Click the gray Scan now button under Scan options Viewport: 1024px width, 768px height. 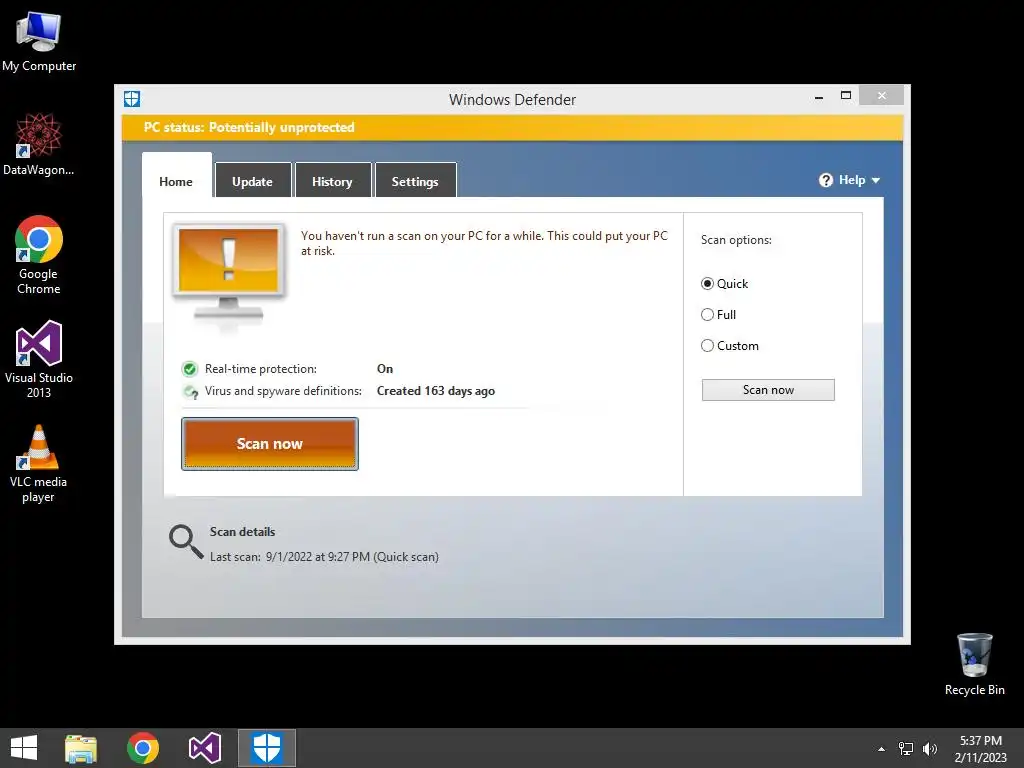point(768,390)
